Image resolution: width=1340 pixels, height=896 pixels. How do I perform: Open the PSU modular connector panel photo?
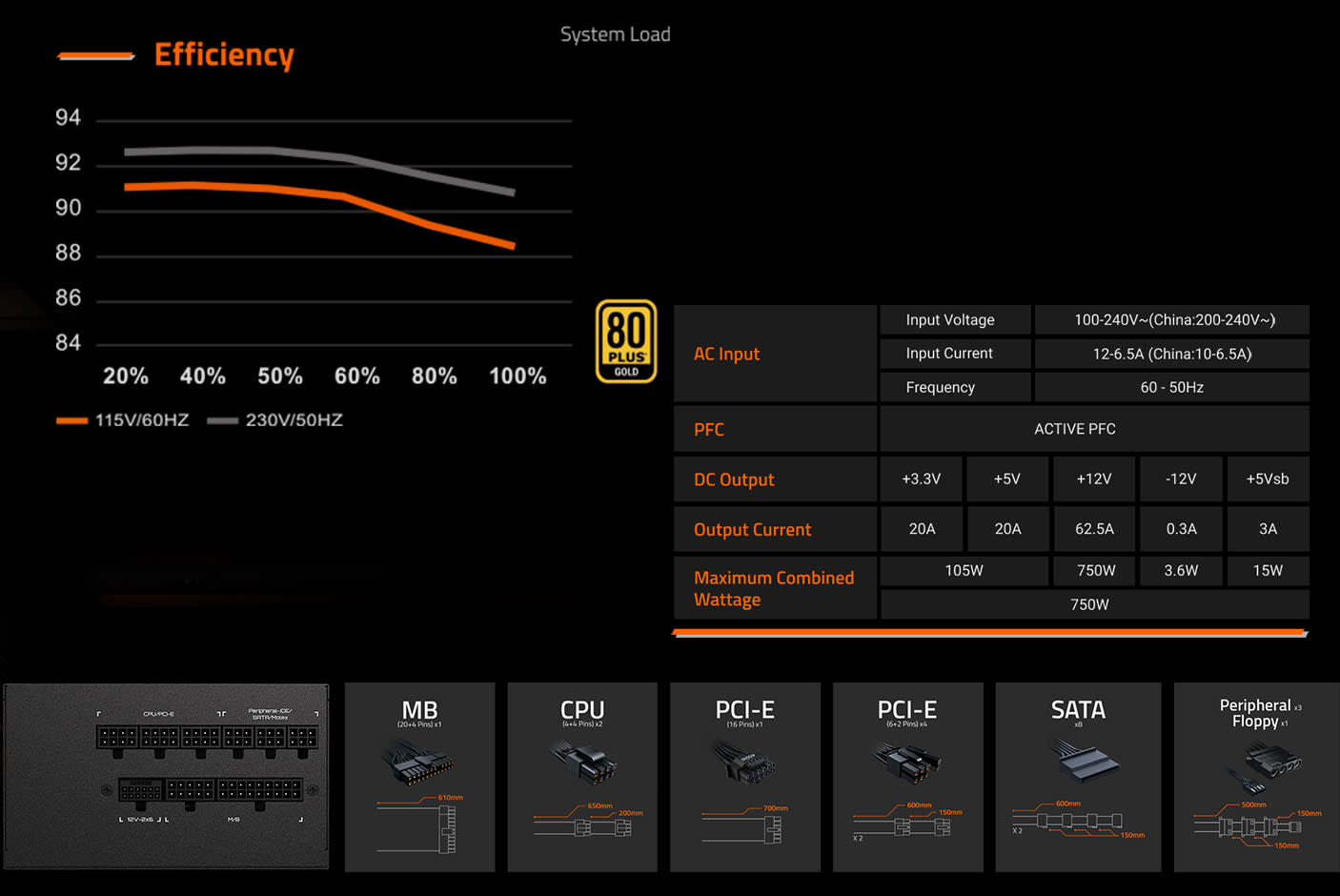tap(167, 776)
